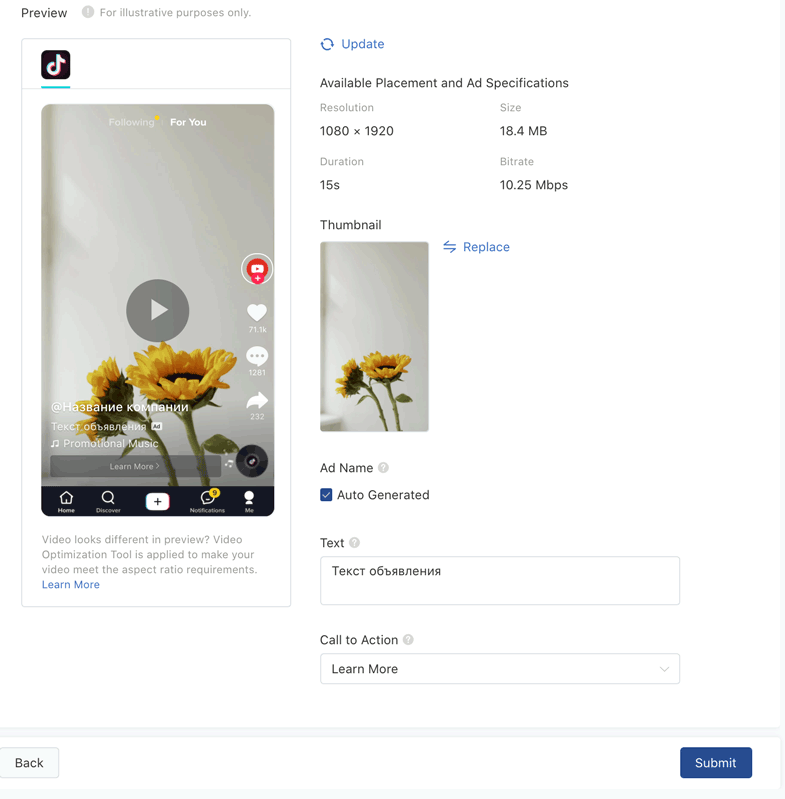Click the Notifications icon in preview navbar
The height and width of the screenshot is (799, 785).
207,500
